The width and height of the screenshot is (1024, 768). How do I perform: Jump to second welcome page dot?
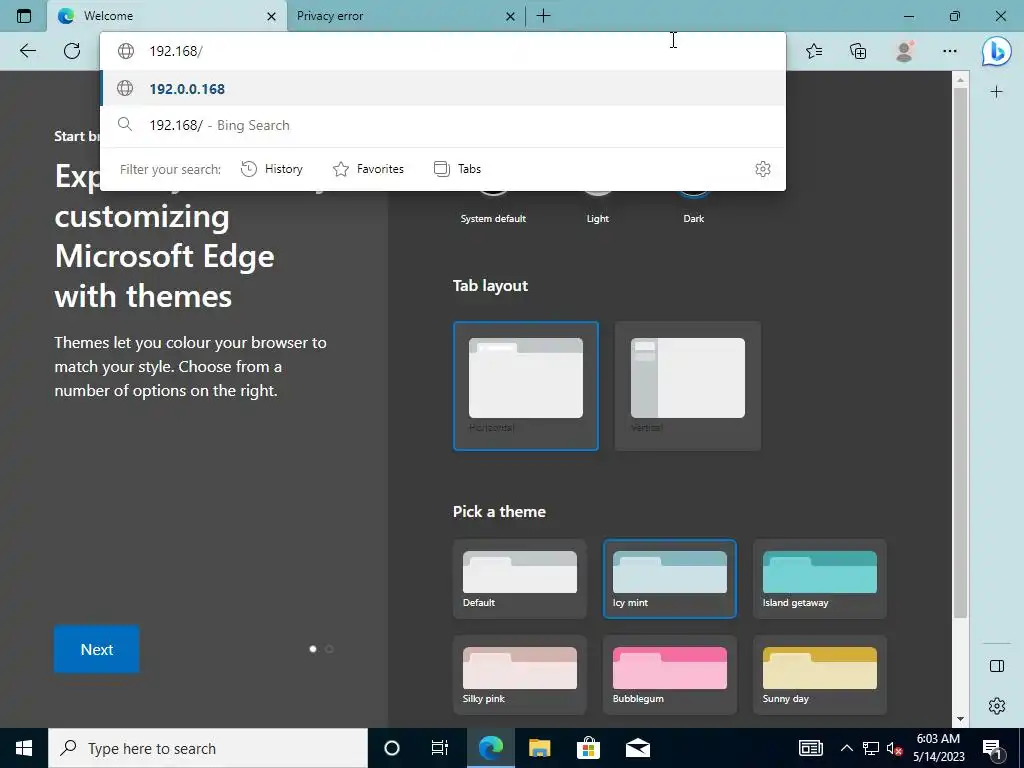coord(329,649)
